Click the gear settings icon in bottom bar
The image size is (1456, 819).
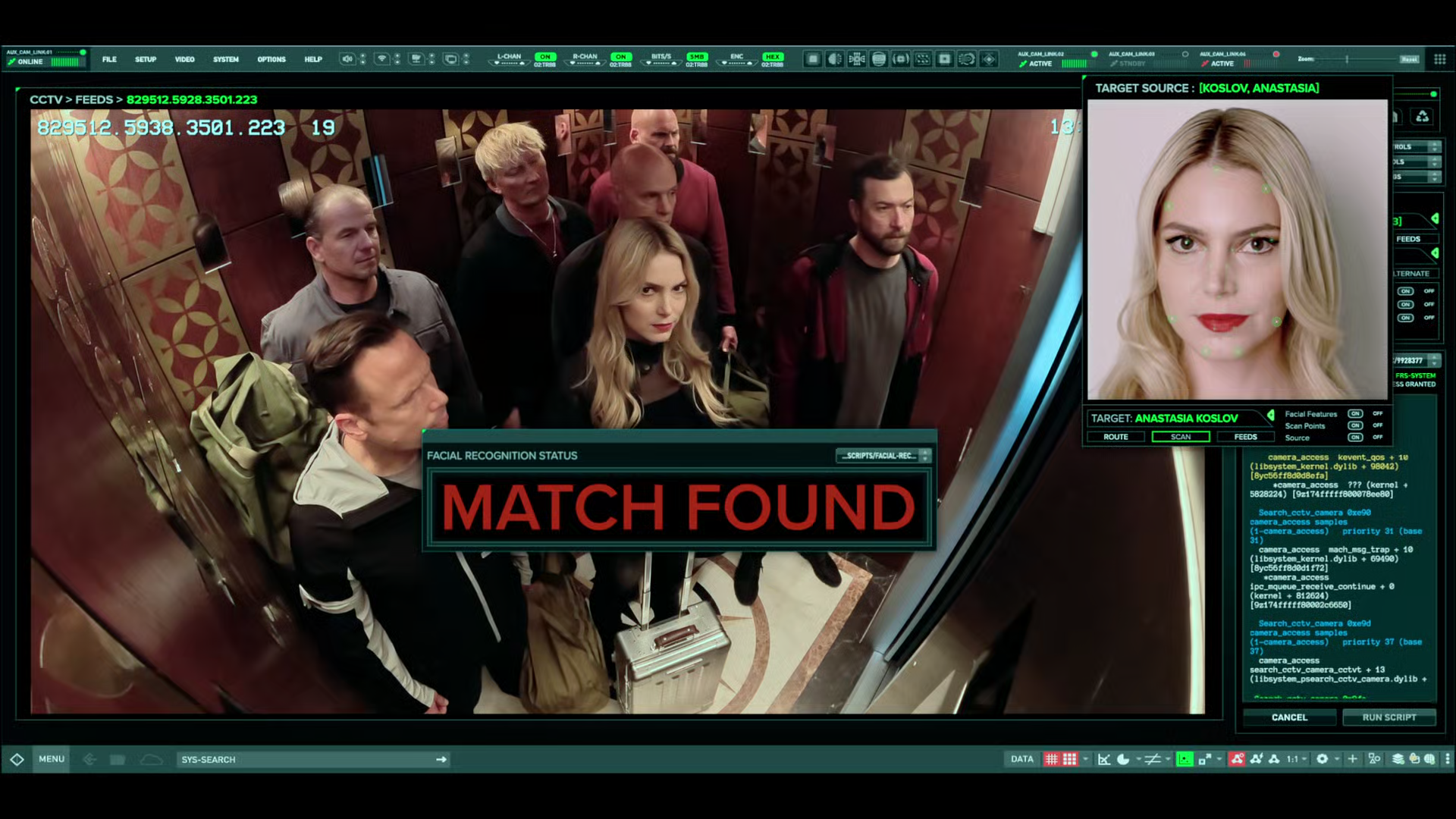pyautogui.click(x=1322, y=759)
